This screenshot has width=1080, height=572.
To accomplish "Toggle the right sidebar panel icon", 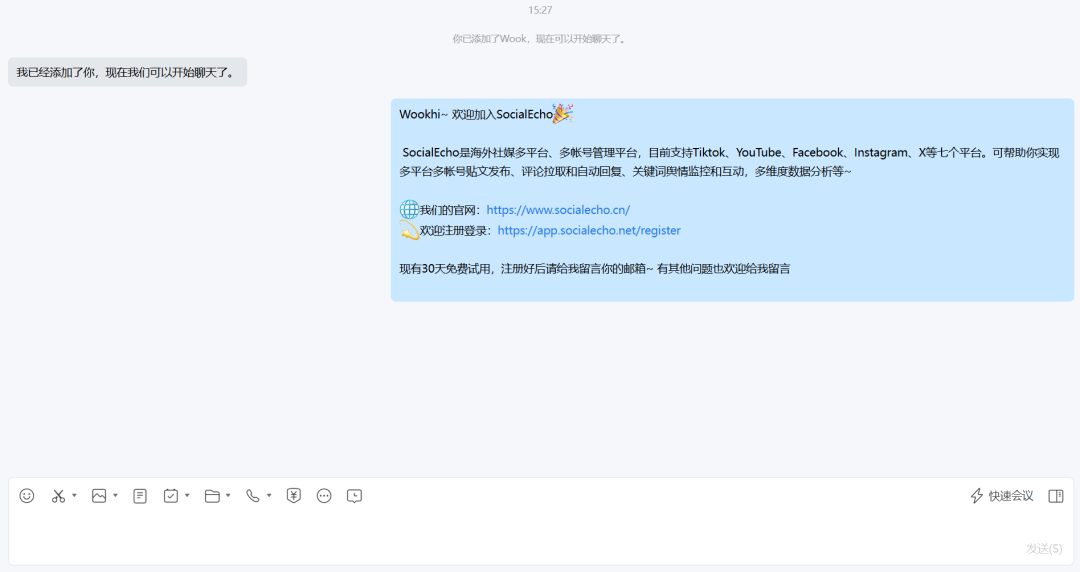I will 1056,496.
